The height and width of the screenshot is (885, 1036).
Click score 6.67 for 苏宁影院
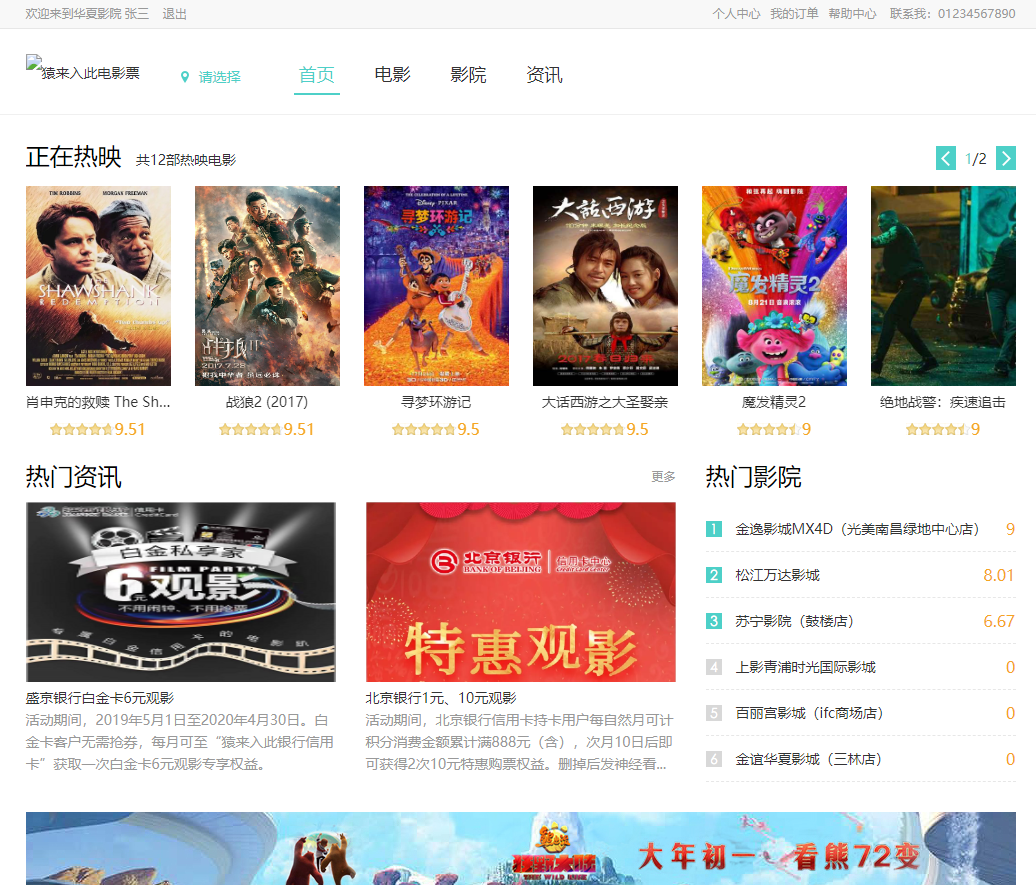point(998,621)
